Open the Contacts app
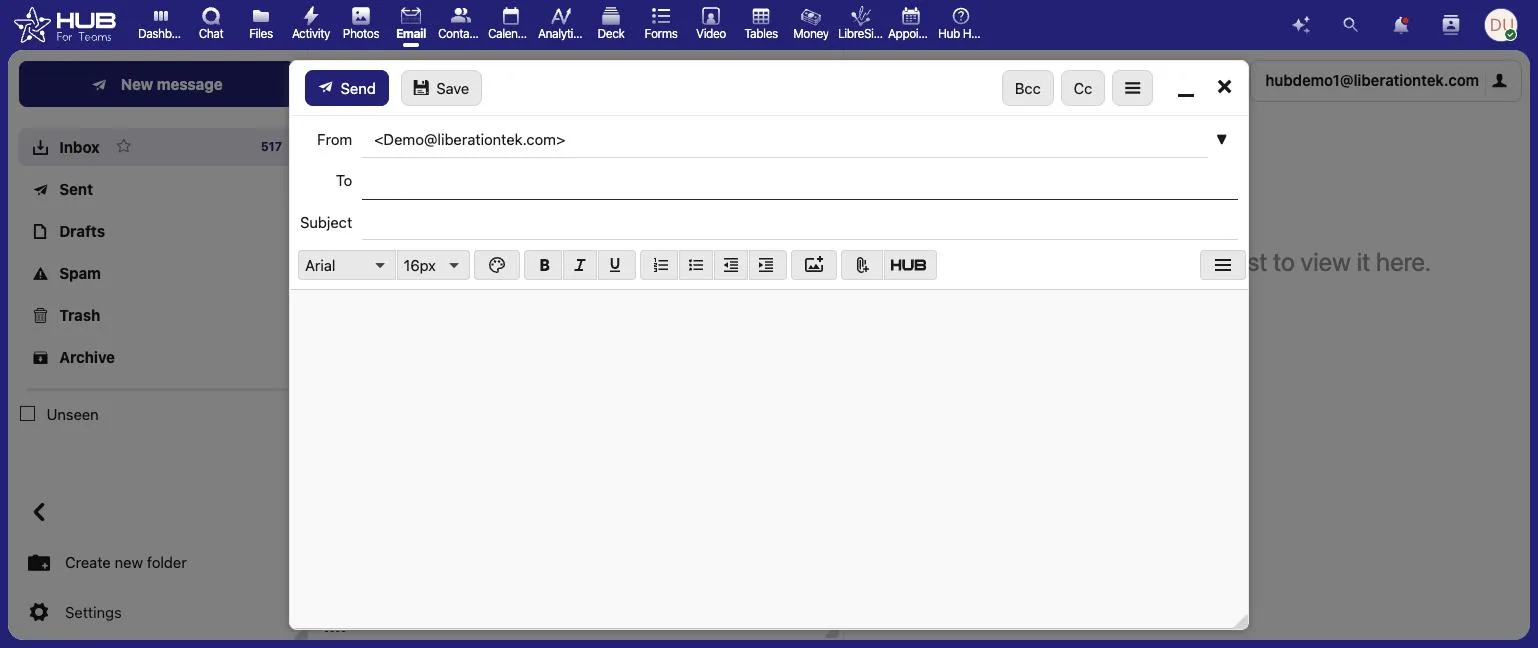The width and height of the screenshot is (1538, 648). 460,24
